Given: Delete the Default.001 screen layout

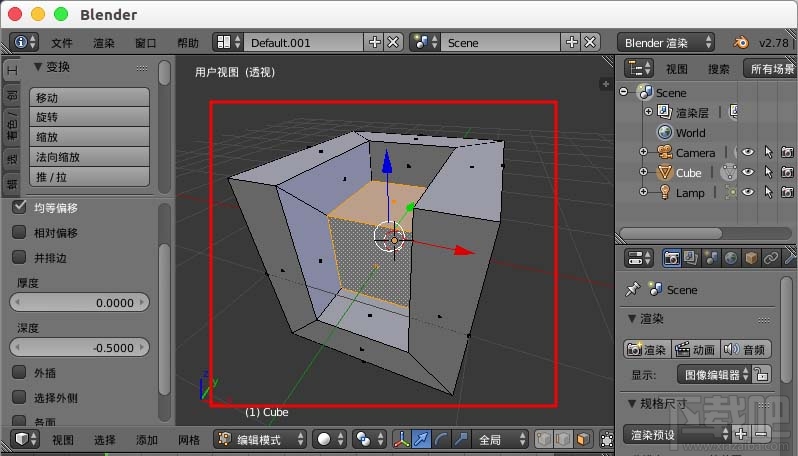Looking at the screenshot, I should coord(393,42).
